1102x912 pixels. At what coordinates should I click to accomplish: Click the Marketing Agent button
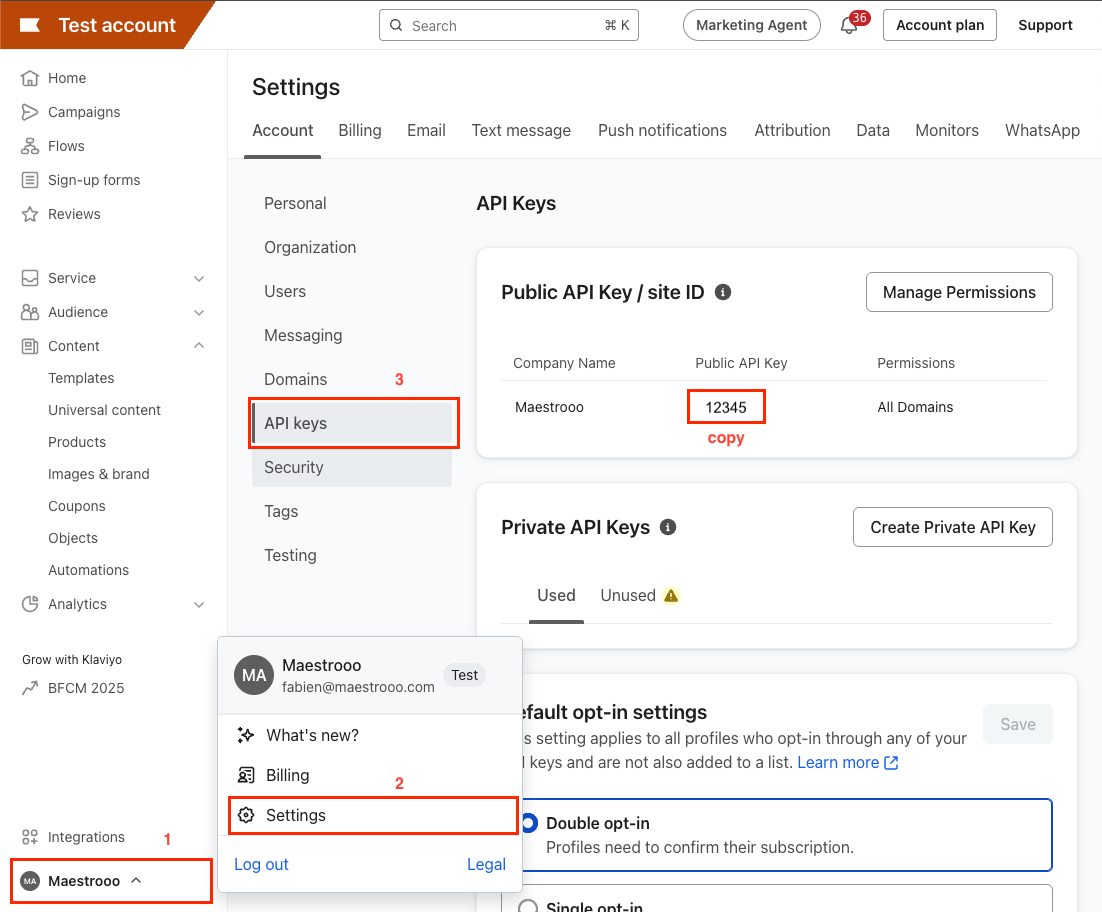[751, 25]
